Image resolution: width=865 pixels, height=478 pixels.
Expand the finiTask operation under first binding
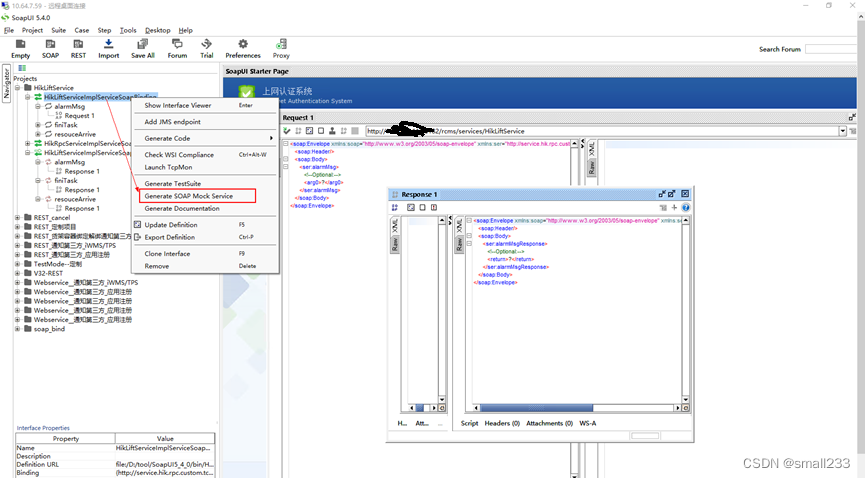(x=38, y=125)
